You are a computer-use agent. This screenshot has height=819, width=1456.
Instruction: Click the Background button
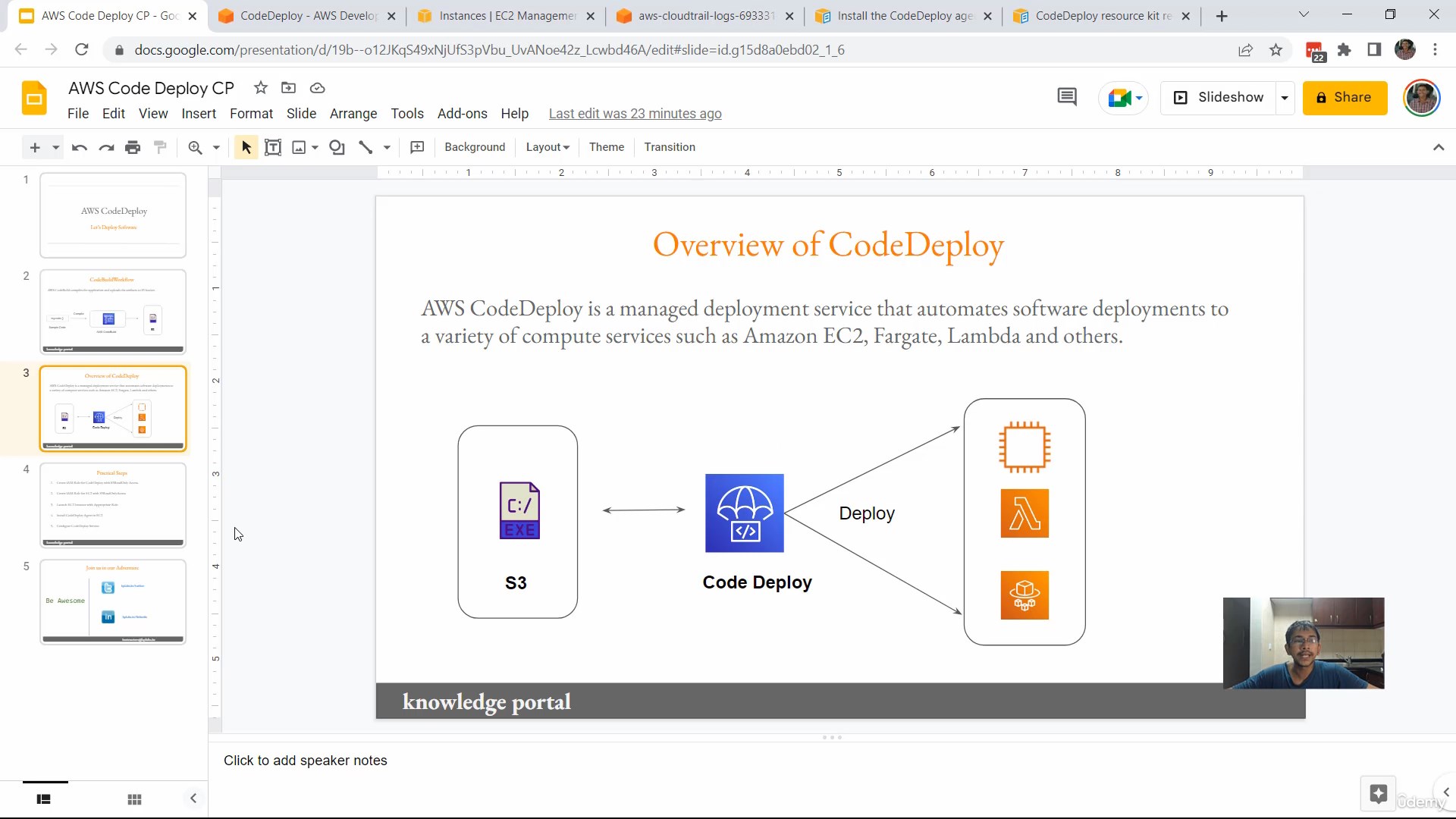point(475,147)
